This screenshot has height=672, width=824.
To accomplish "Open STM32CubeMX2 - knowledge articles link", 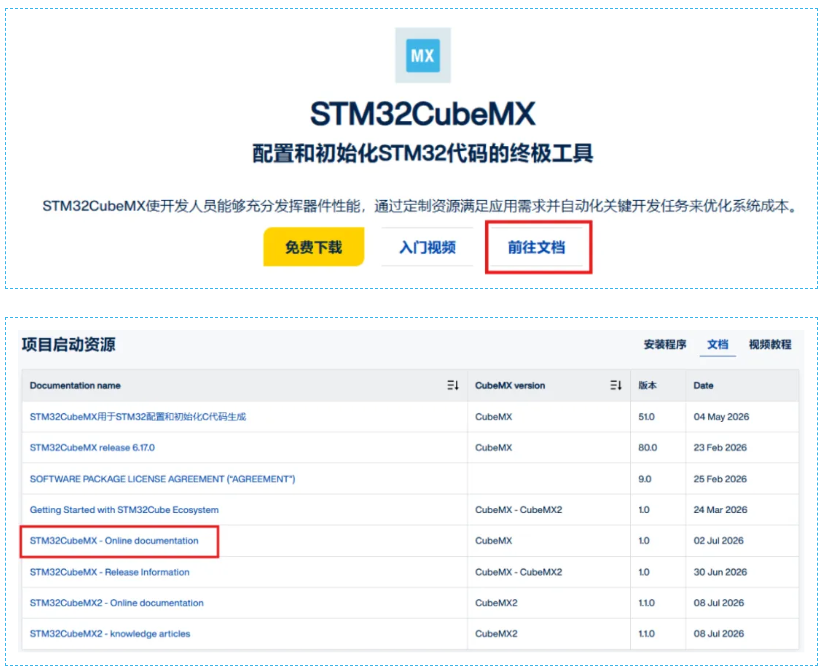I will point(110,634).
